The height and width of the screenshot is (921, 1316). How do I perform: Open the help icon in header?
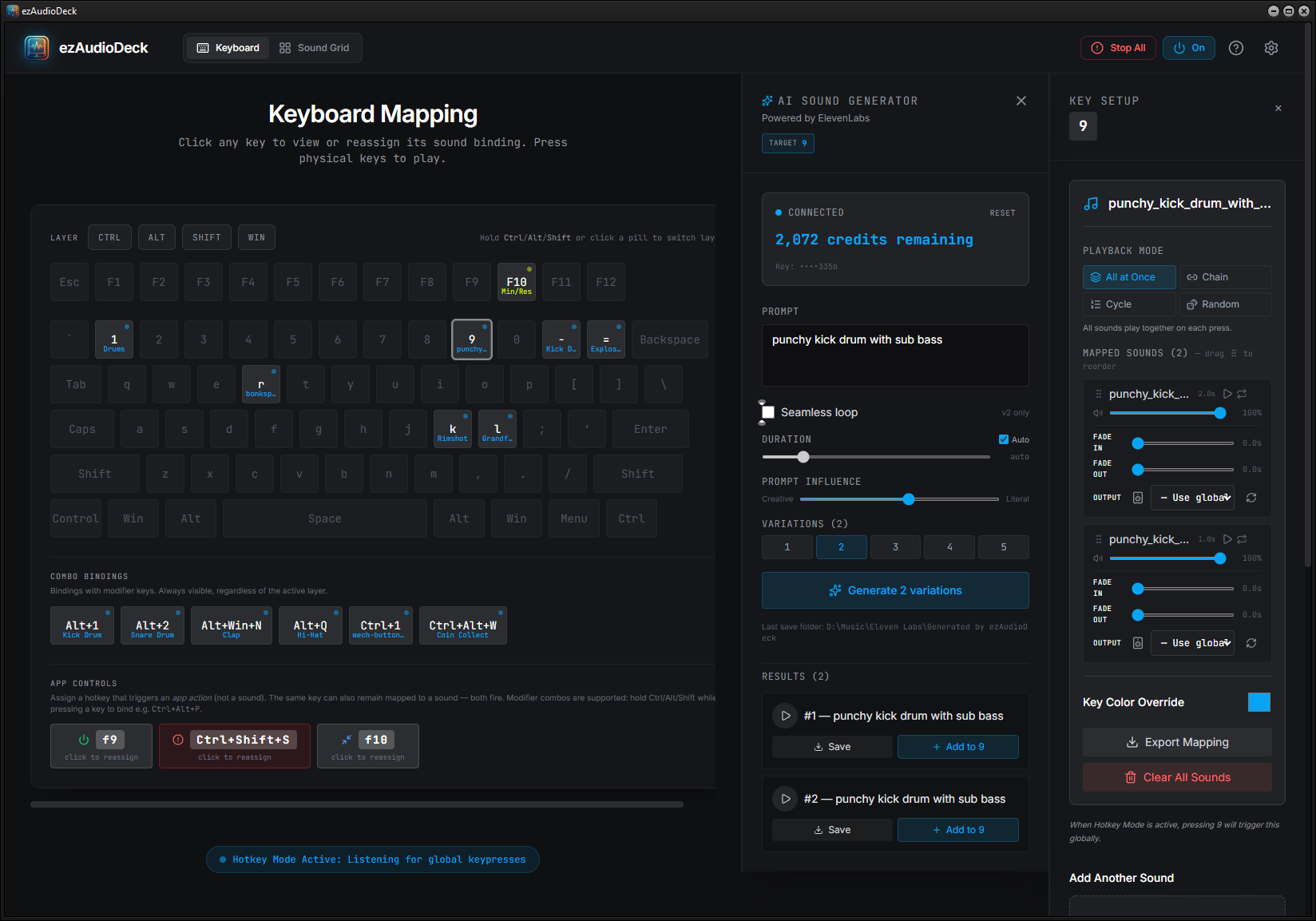click(x=1236, y=48)
